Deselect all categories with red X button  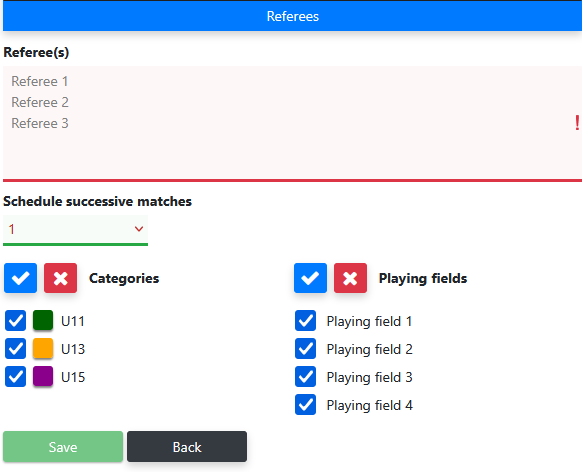[x=61, y=278]
